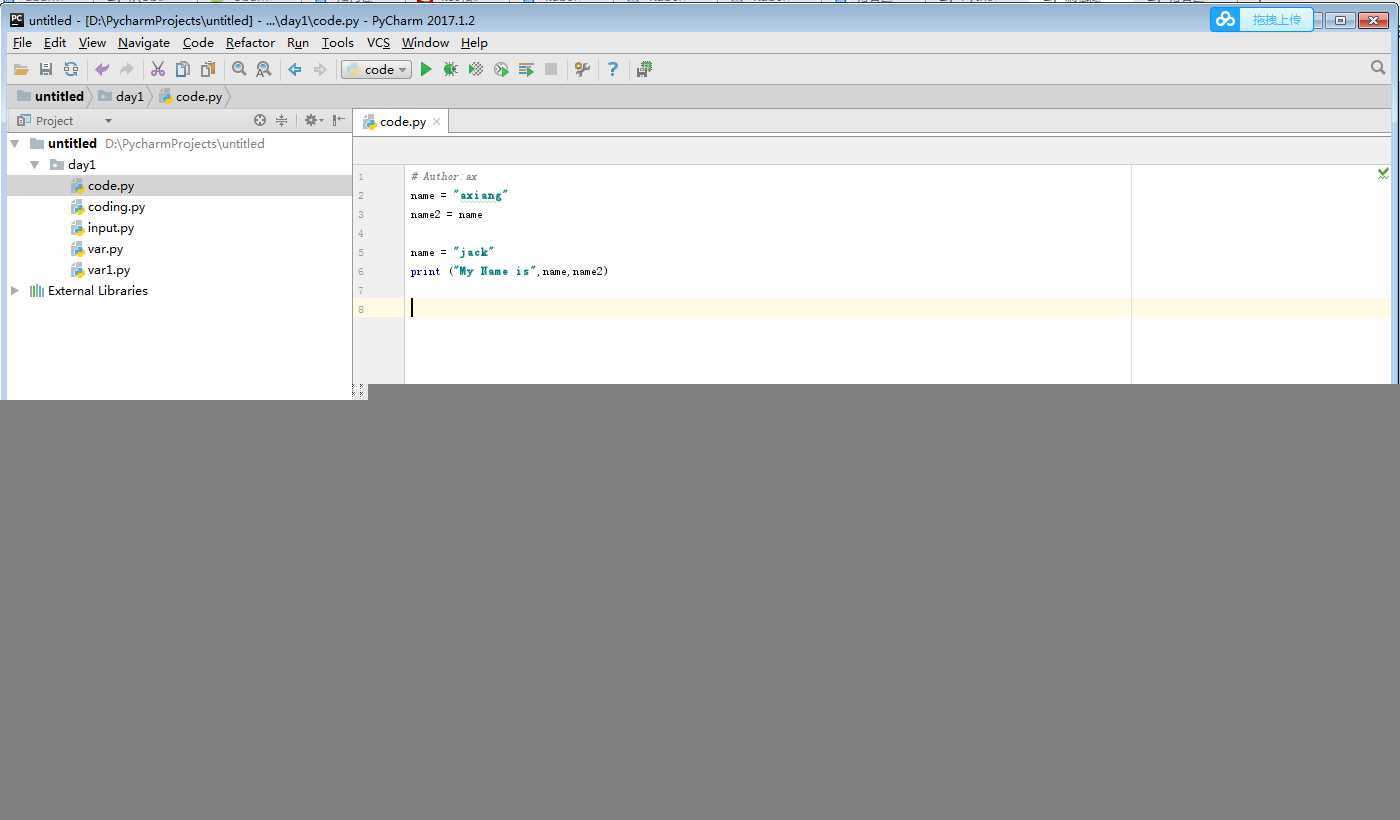The image size is (1400, 820).
Task: Click the Concurrency Diagram run icon
Action: [x=526, y=69]
